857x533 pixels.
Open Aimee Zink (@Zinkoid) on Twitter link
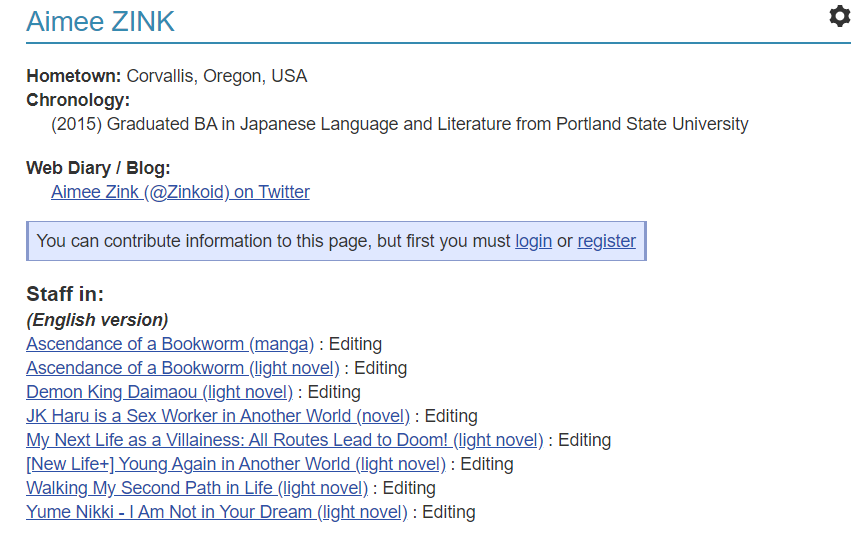(x=180, y=192)
